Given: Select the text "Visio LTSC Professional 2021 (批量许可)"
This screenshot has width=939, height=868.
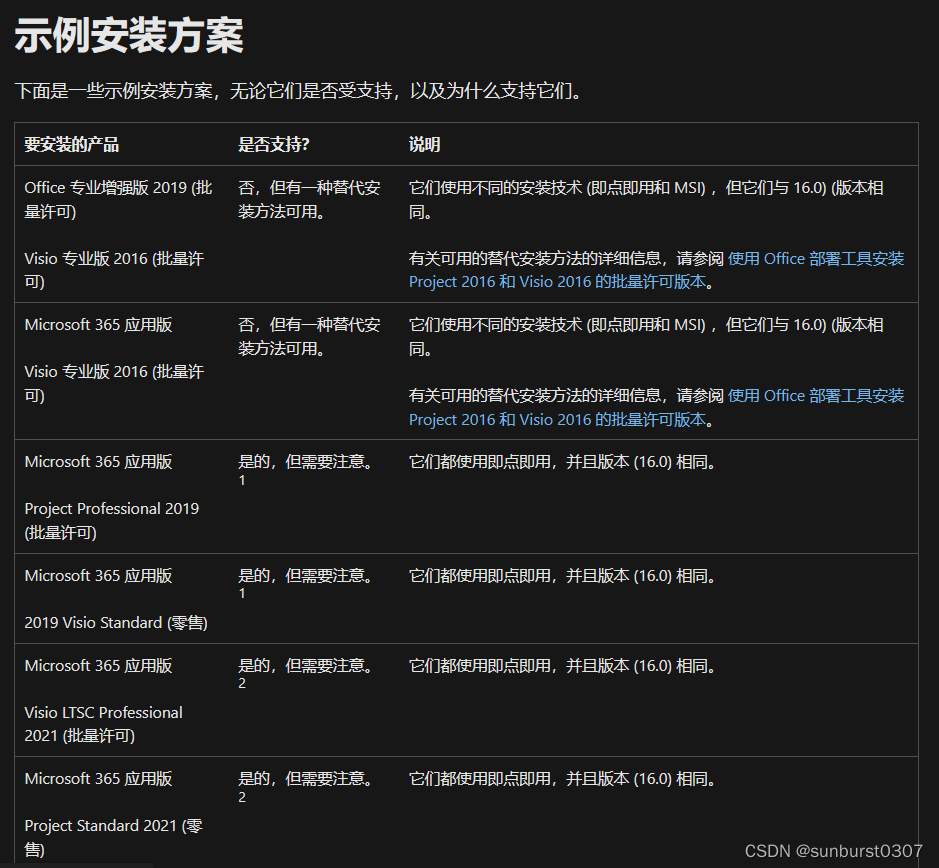Looking at the screenshot, I should pos(103,724).
